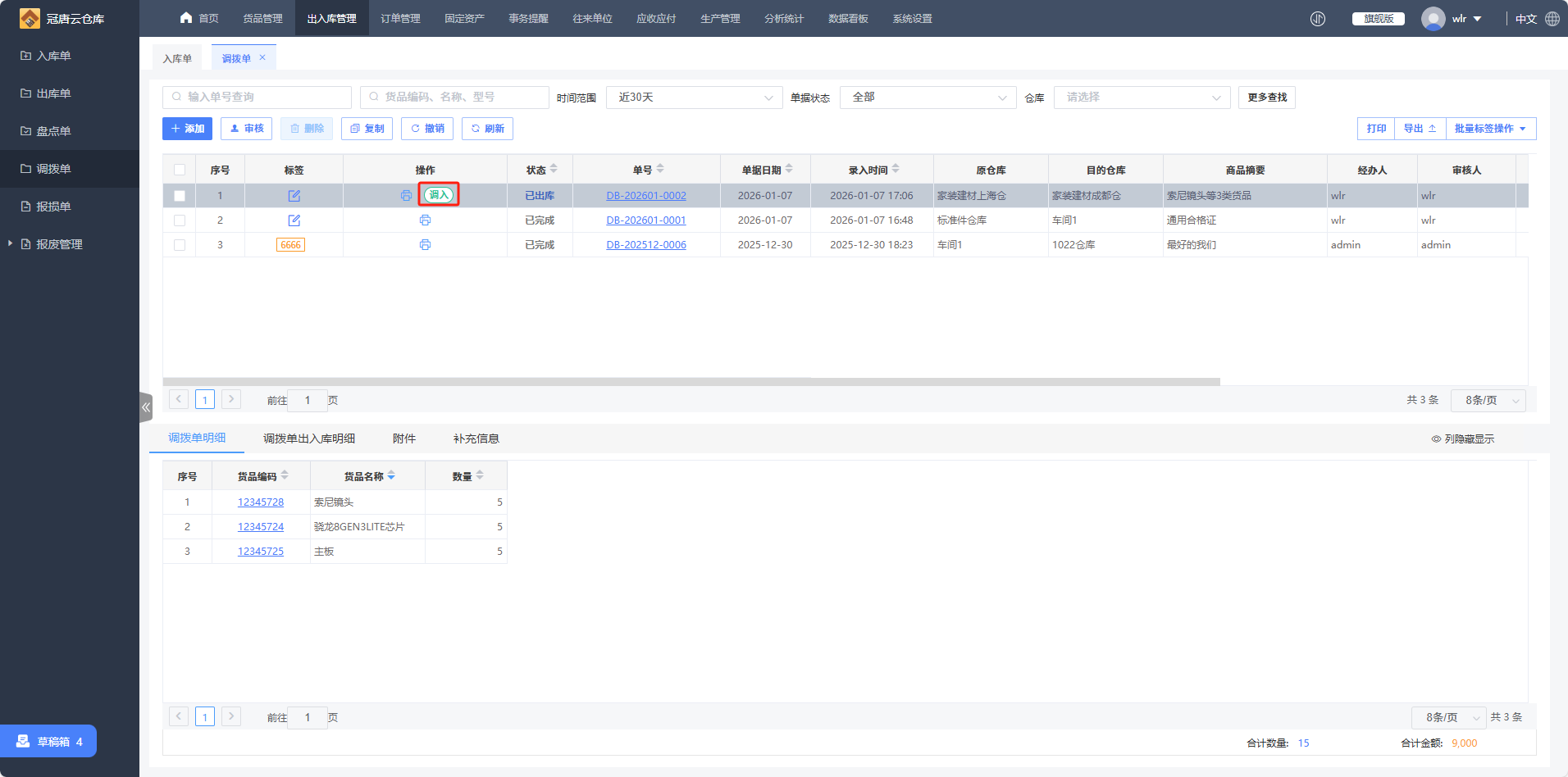Click the print icon in row 2
1568x777 pixels.
pyautogui.click(x=425, y=220)
